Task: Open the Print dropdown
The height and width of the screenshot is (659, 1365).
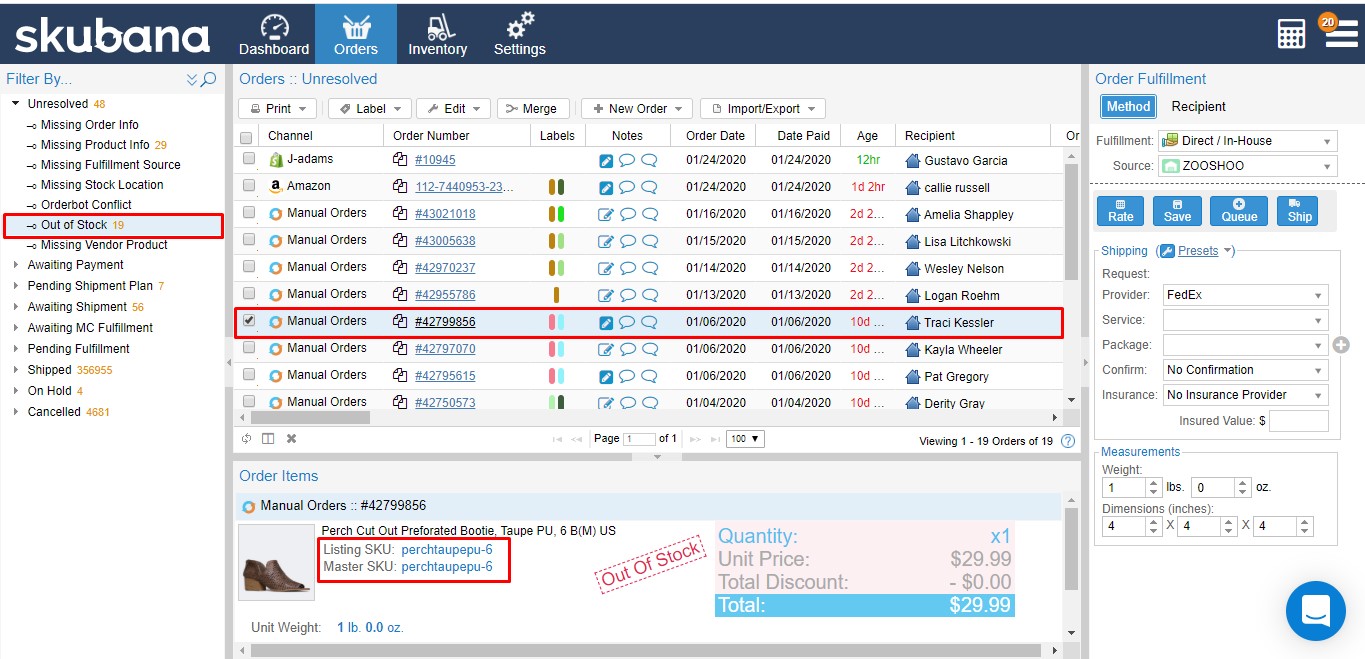Action: tap(279, 109)
